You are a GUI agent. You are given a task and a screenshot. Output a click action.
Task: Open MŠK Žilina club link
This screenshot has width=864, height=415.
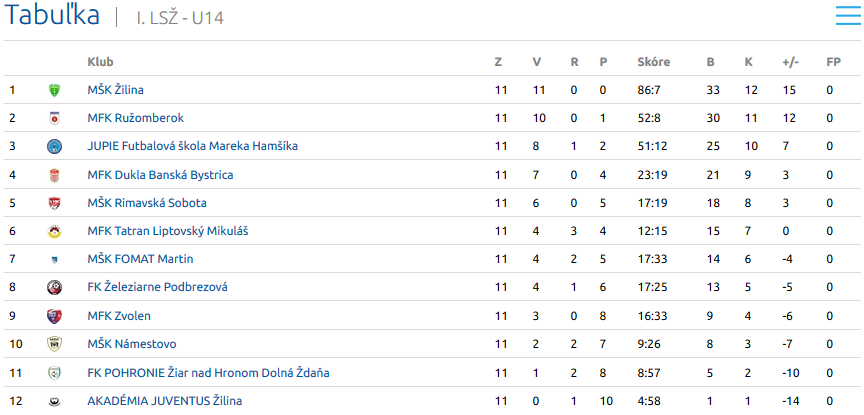click(x=116, y=90)
